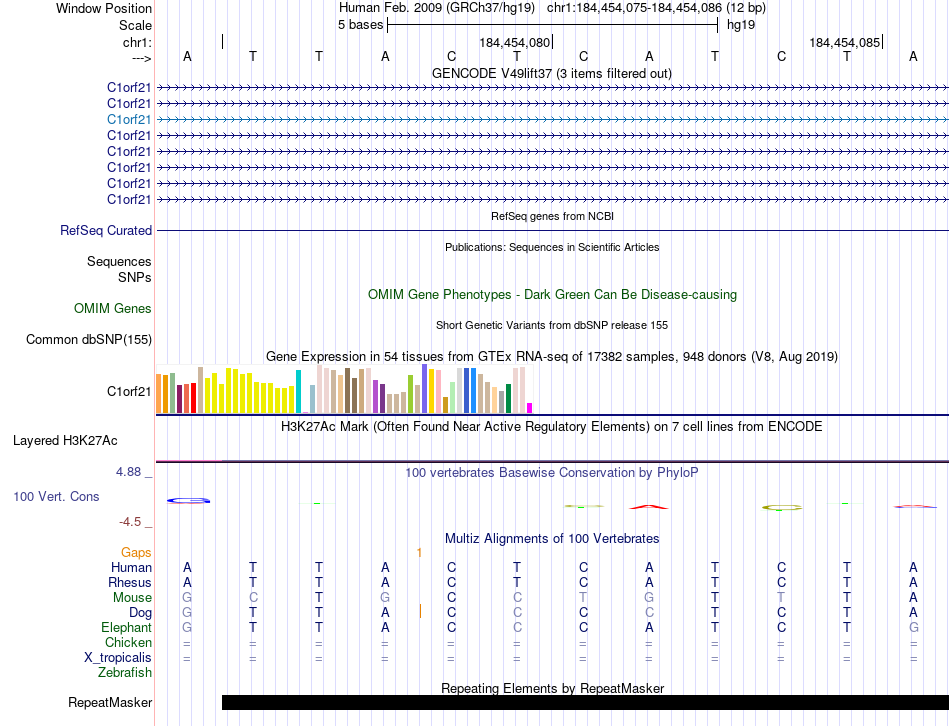
Task: Open the GENCODE V49lift37 track title
Action: pyautogui.click(x=551, y=73)
